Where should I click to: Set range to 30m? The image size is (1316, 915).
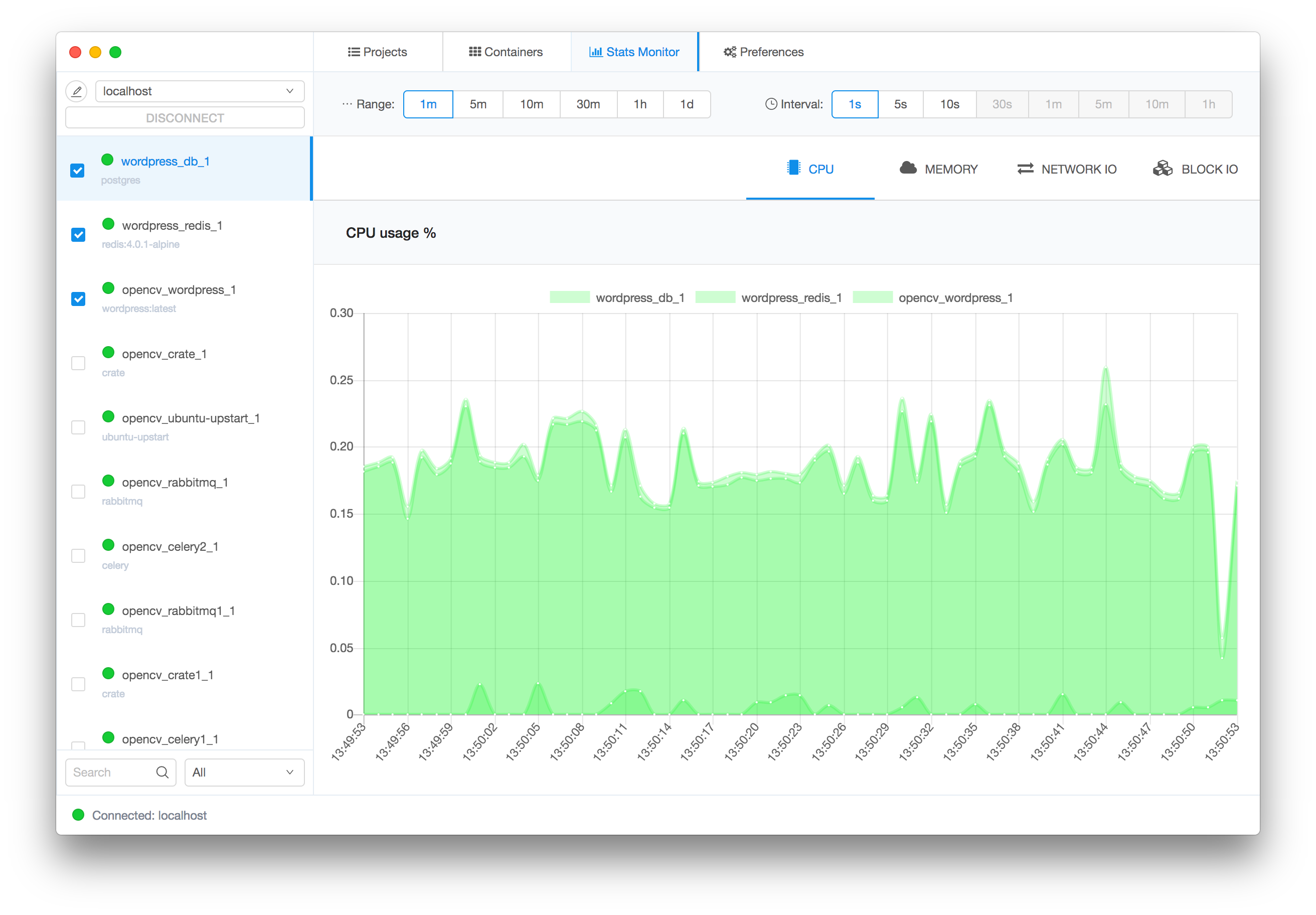(x=588, y=104)
